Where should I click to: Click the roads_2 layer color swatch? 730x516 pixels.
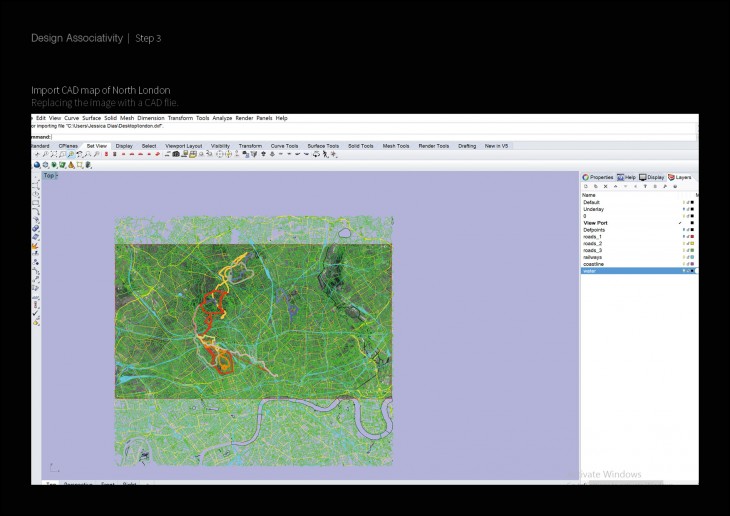693,243
